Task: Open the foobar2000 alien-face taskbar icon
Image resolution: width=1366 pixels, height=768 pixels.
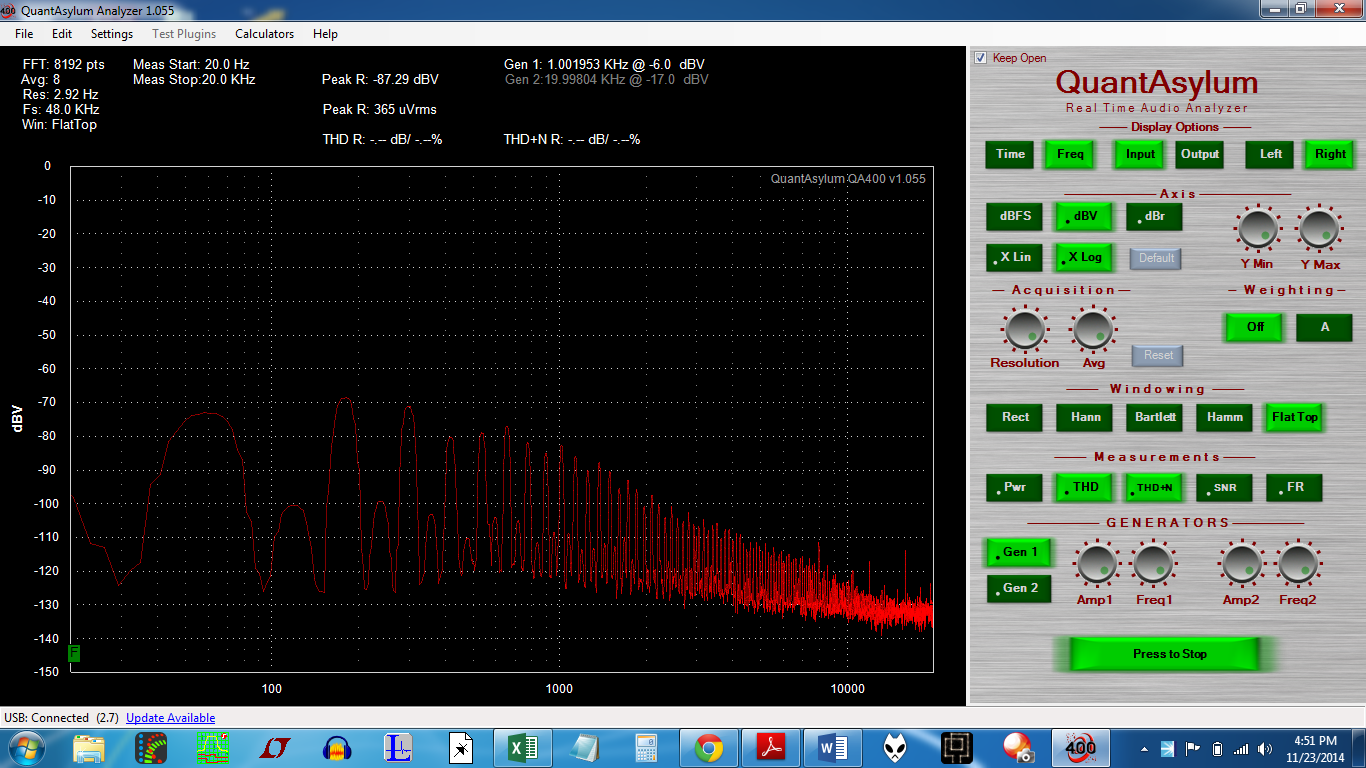Action: coord(895,747)
